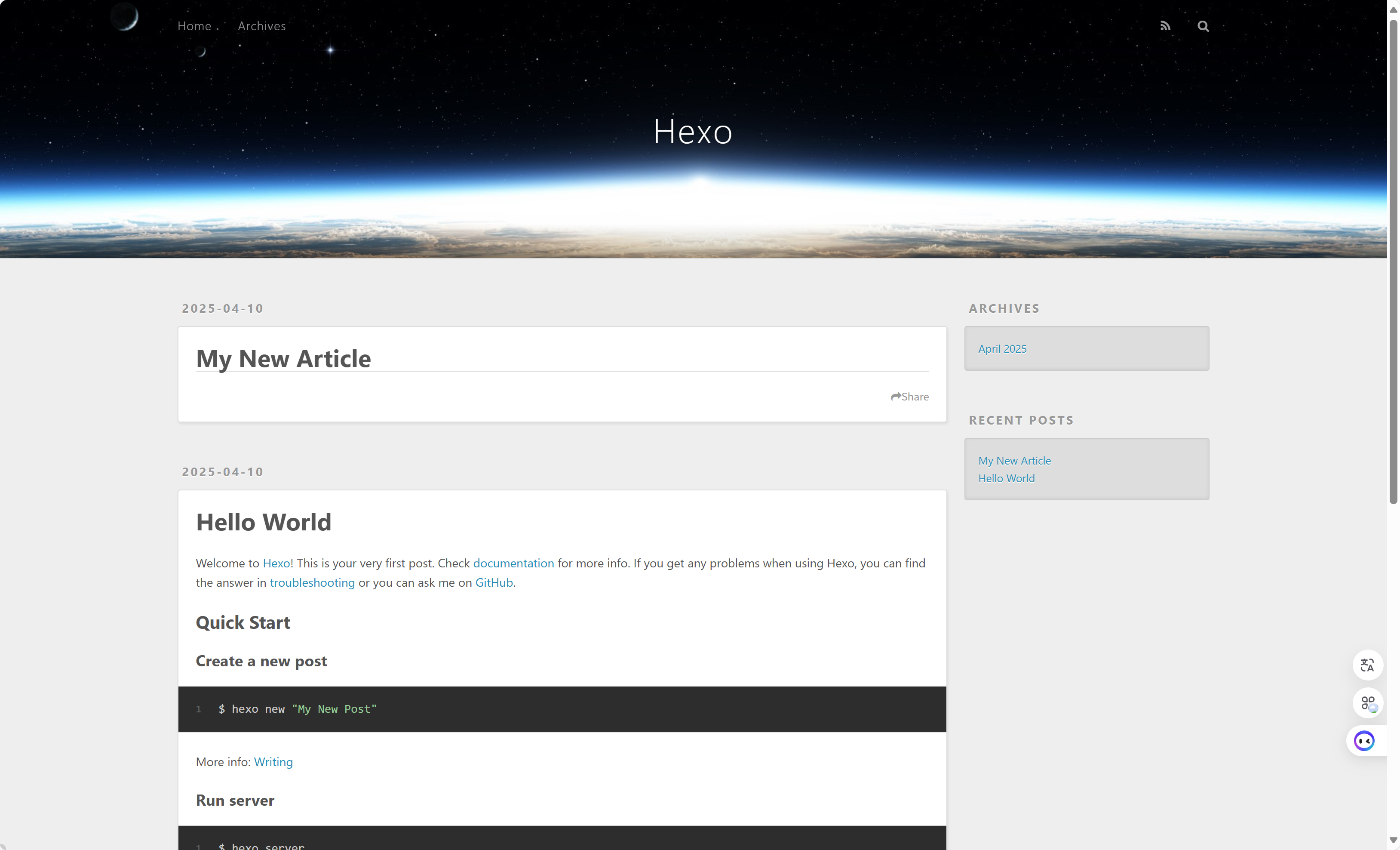Follow the documentation link

(513, 563)
